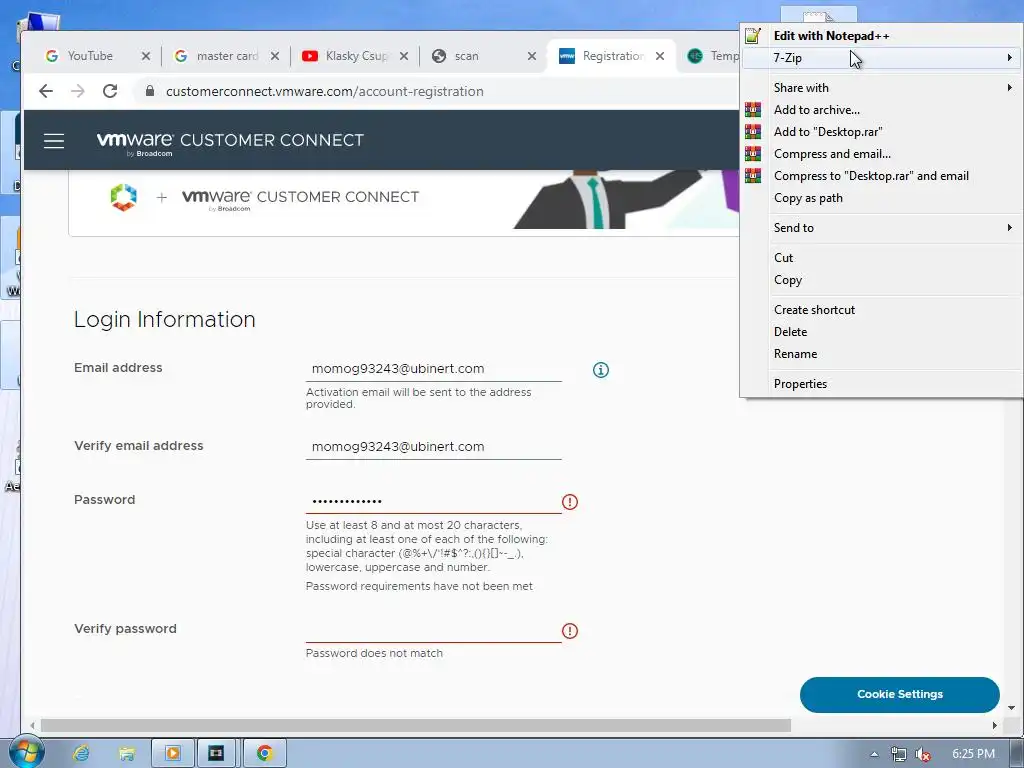
Task: Open Windows Explorer from taskbar
Action: click(x=127, y=754)
